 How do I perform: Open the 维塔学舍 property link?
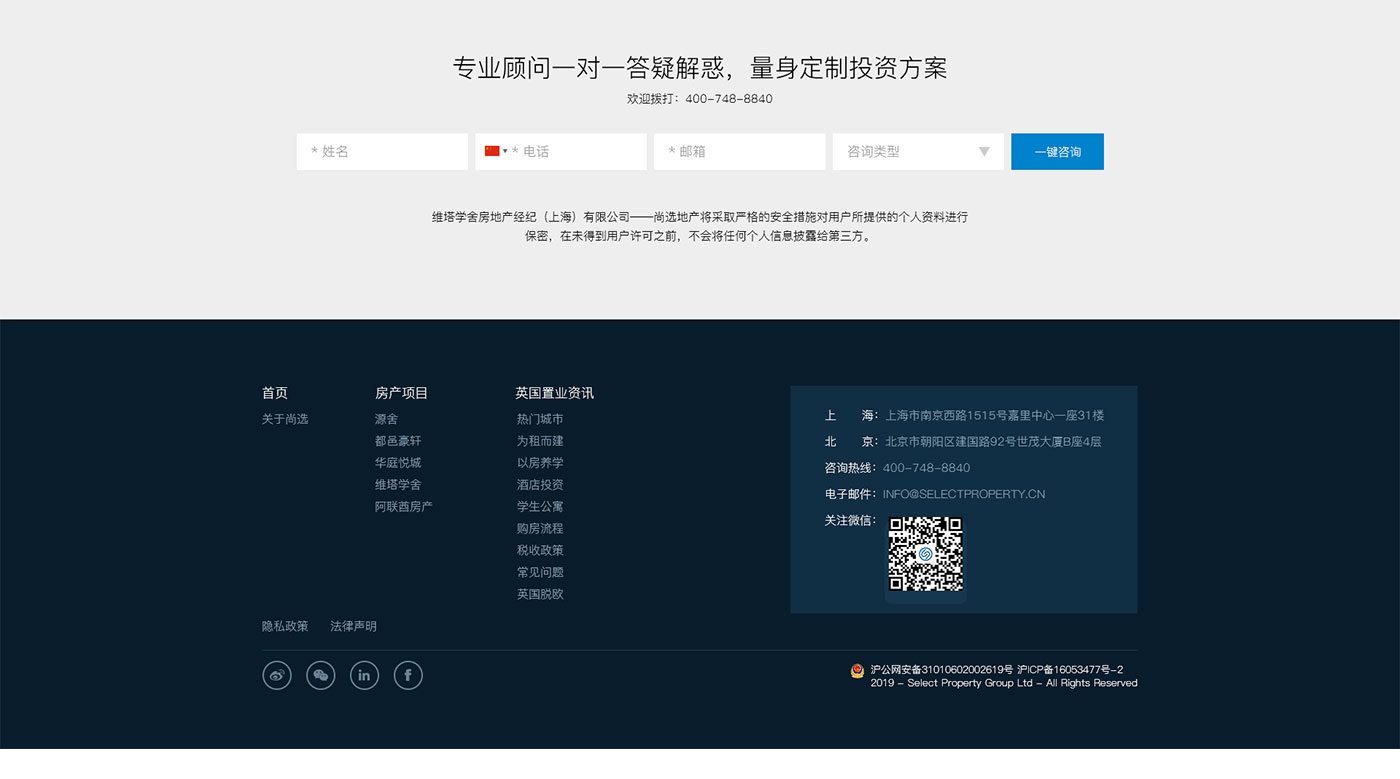(x=398, y=485)
